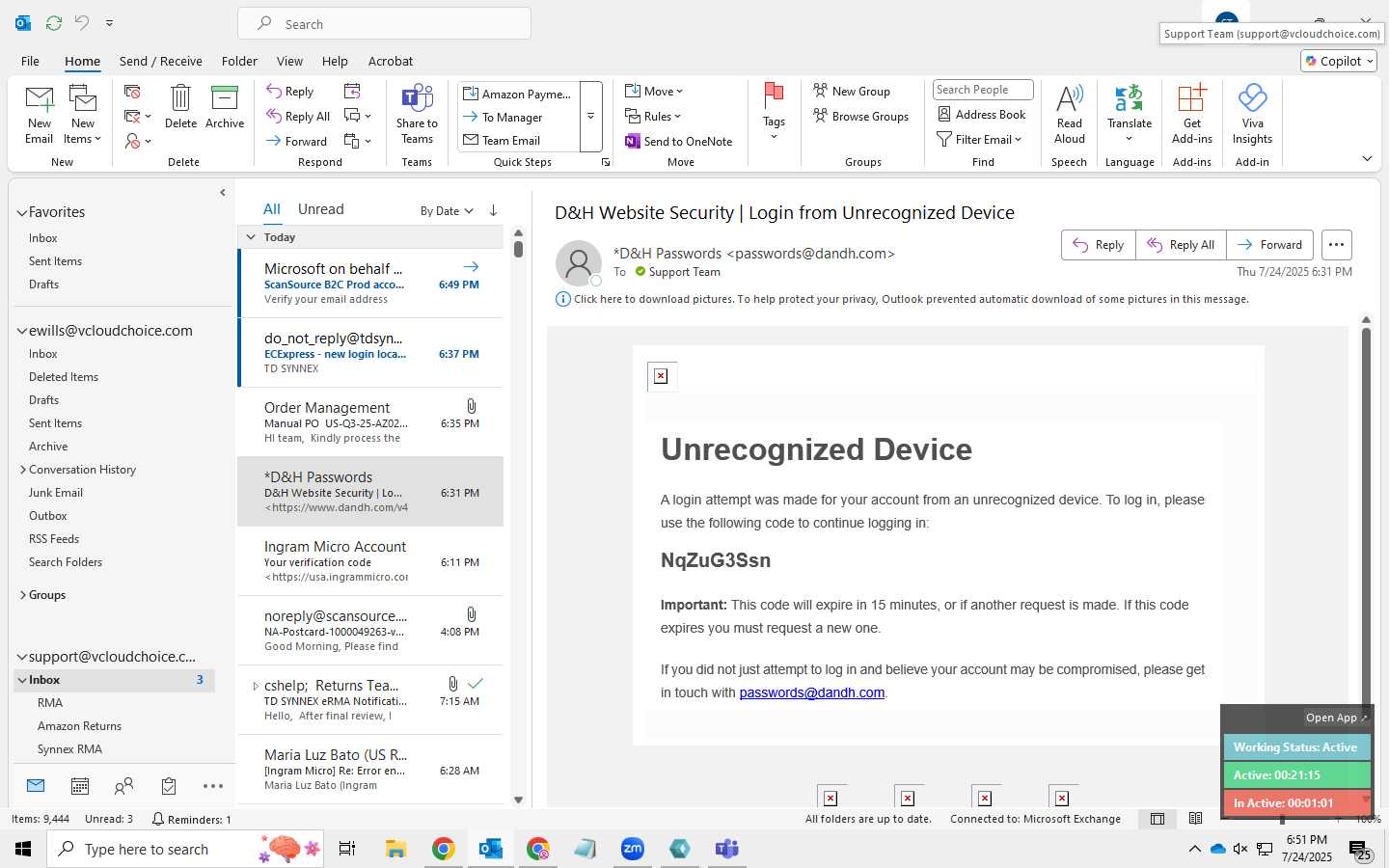Click Reply All in reading pane
The width and height of the screenshot is (1389, 868).
point(1181,245)
